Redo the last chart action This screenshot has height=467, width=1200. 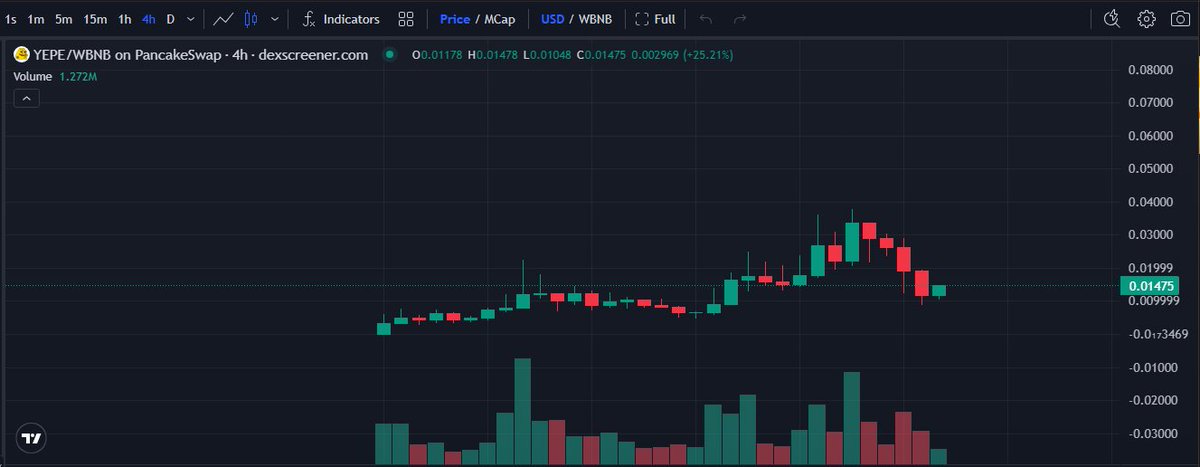click(739, 19)
